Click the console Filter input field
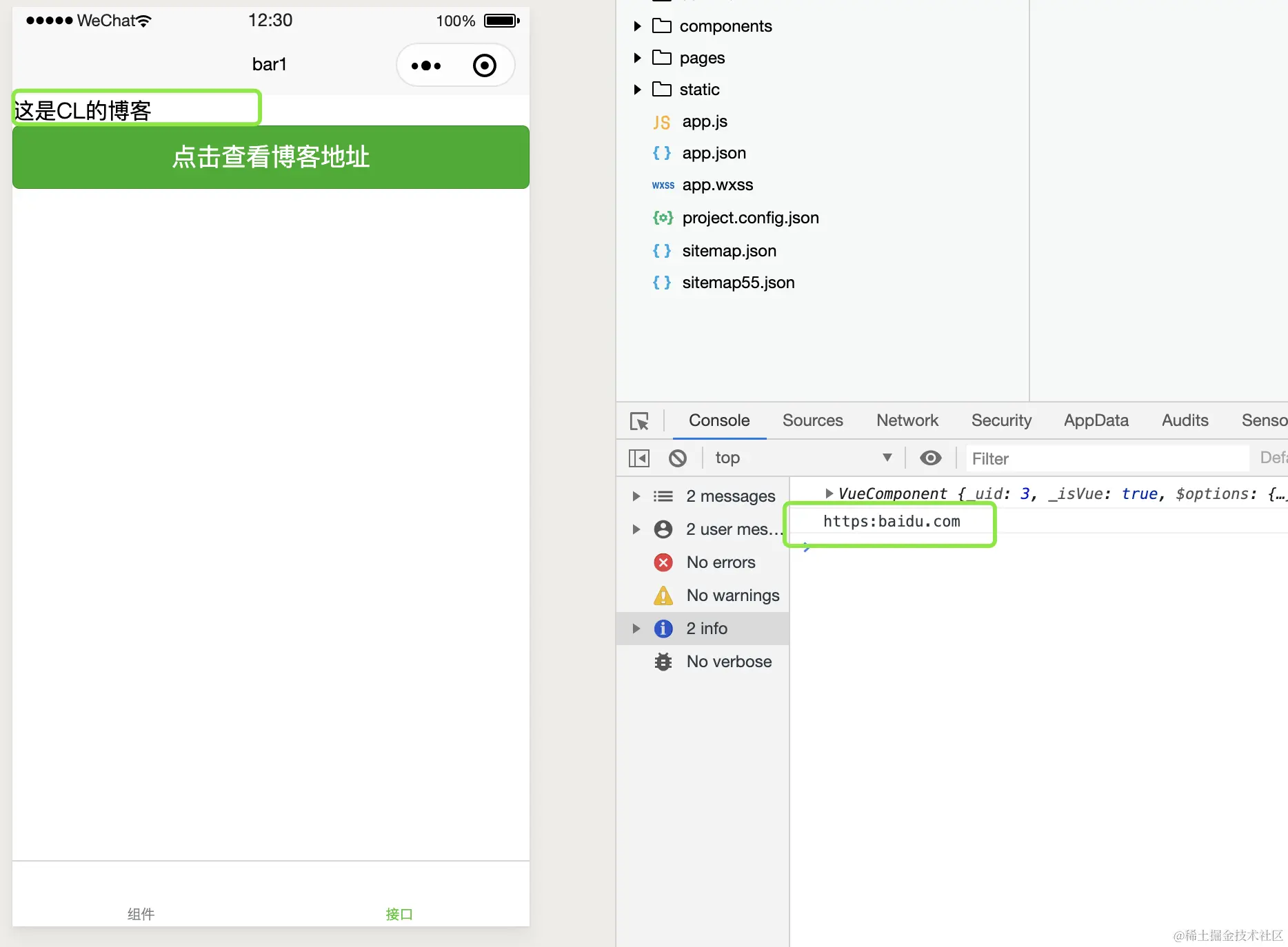 [1107, 458]
